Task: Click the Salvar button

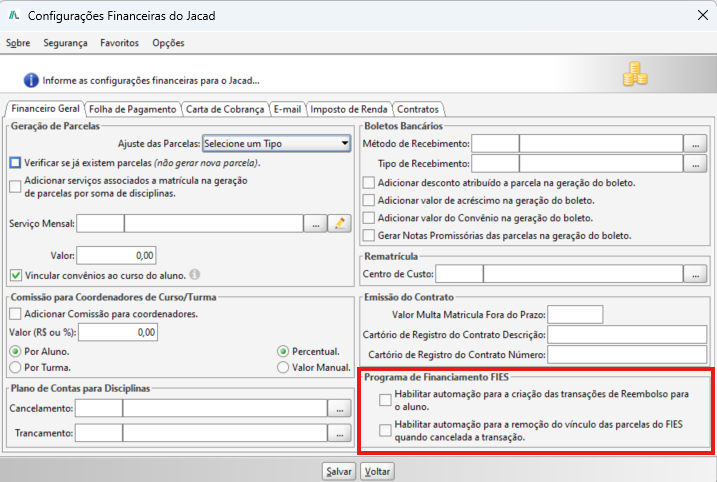Action: pyautogui.click(x=339, y=471)
